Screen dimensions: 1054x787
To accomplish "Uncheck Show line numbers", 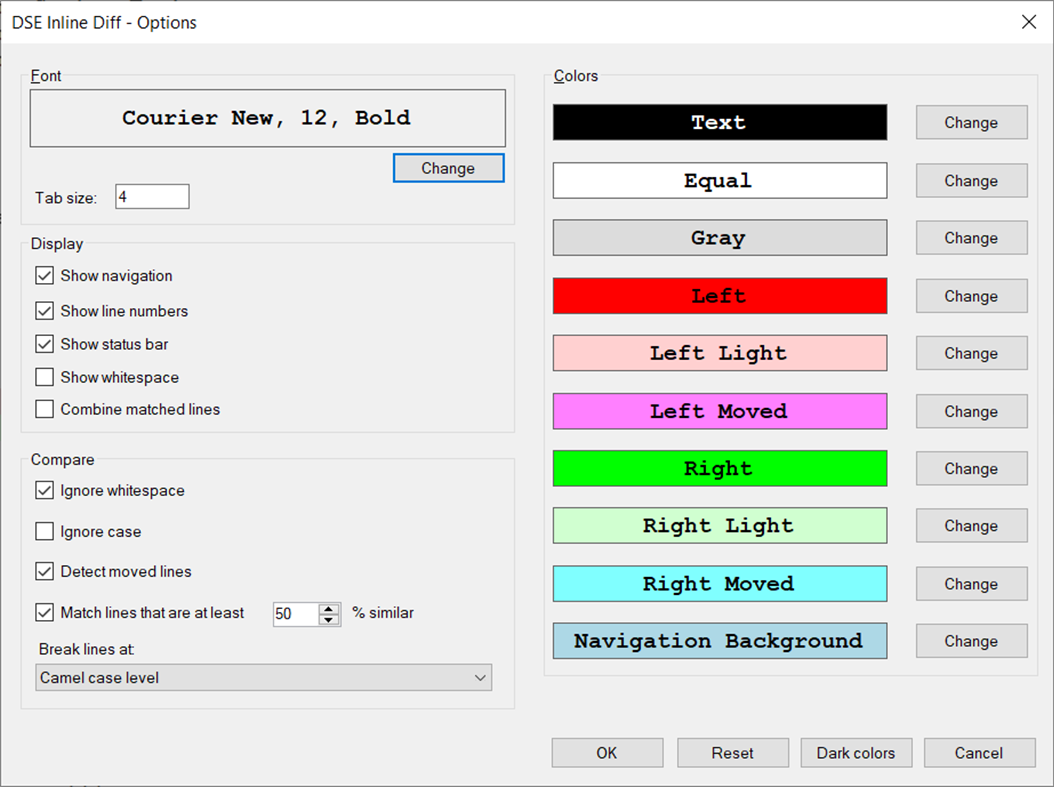I will pos(44,311).
